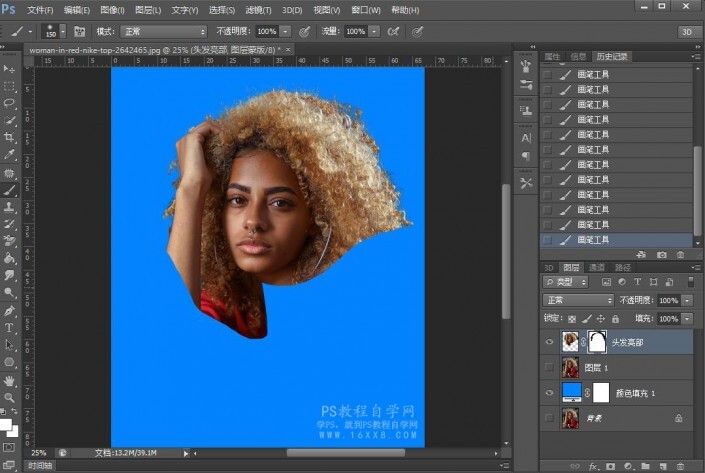Hide the 颜色填充 1 layer
The height and width of the screenshot is (473, 705).
550,392
